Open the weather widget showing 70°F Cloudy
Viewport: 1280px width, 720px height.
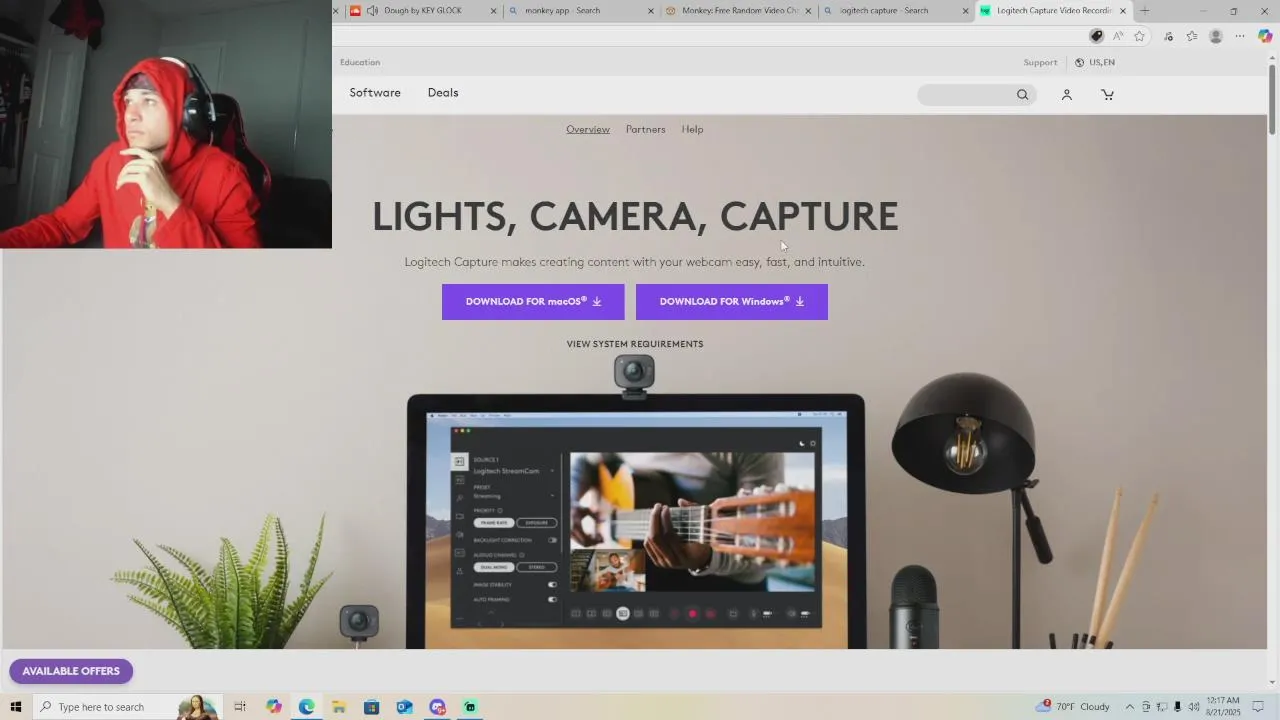pyautogui.click(x=1075, y=707)
